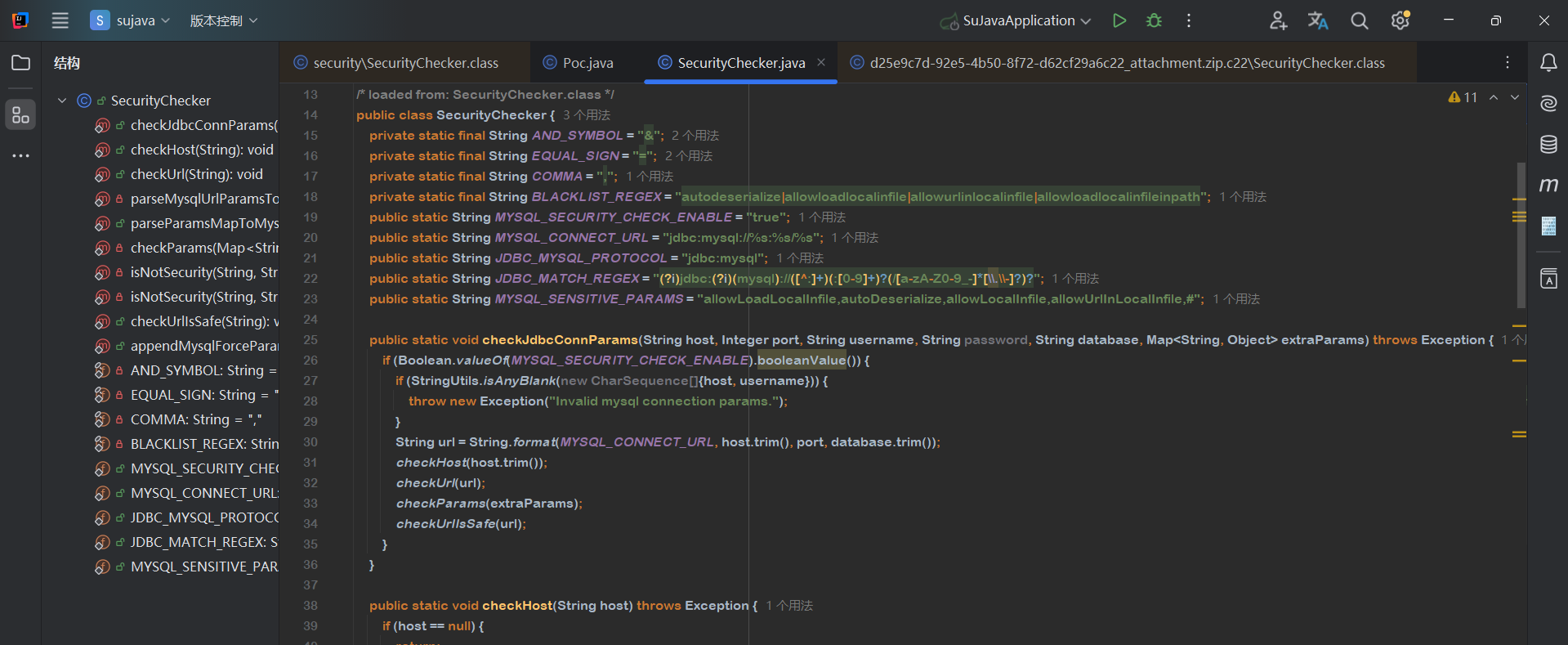Click the translate icon in the title bar
1568x645 pixels.
tap(1318, 20)
